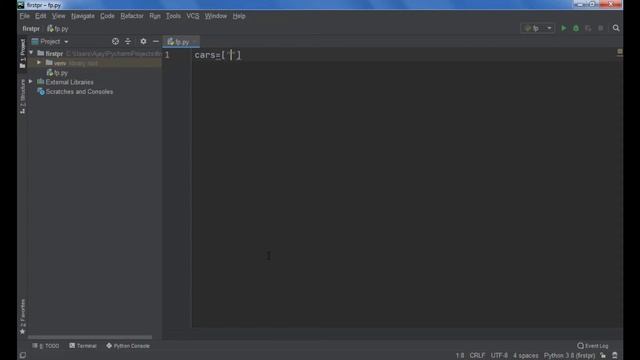
Task: Open the File menu
Action: pyautogui.click(x=24, y=16)
